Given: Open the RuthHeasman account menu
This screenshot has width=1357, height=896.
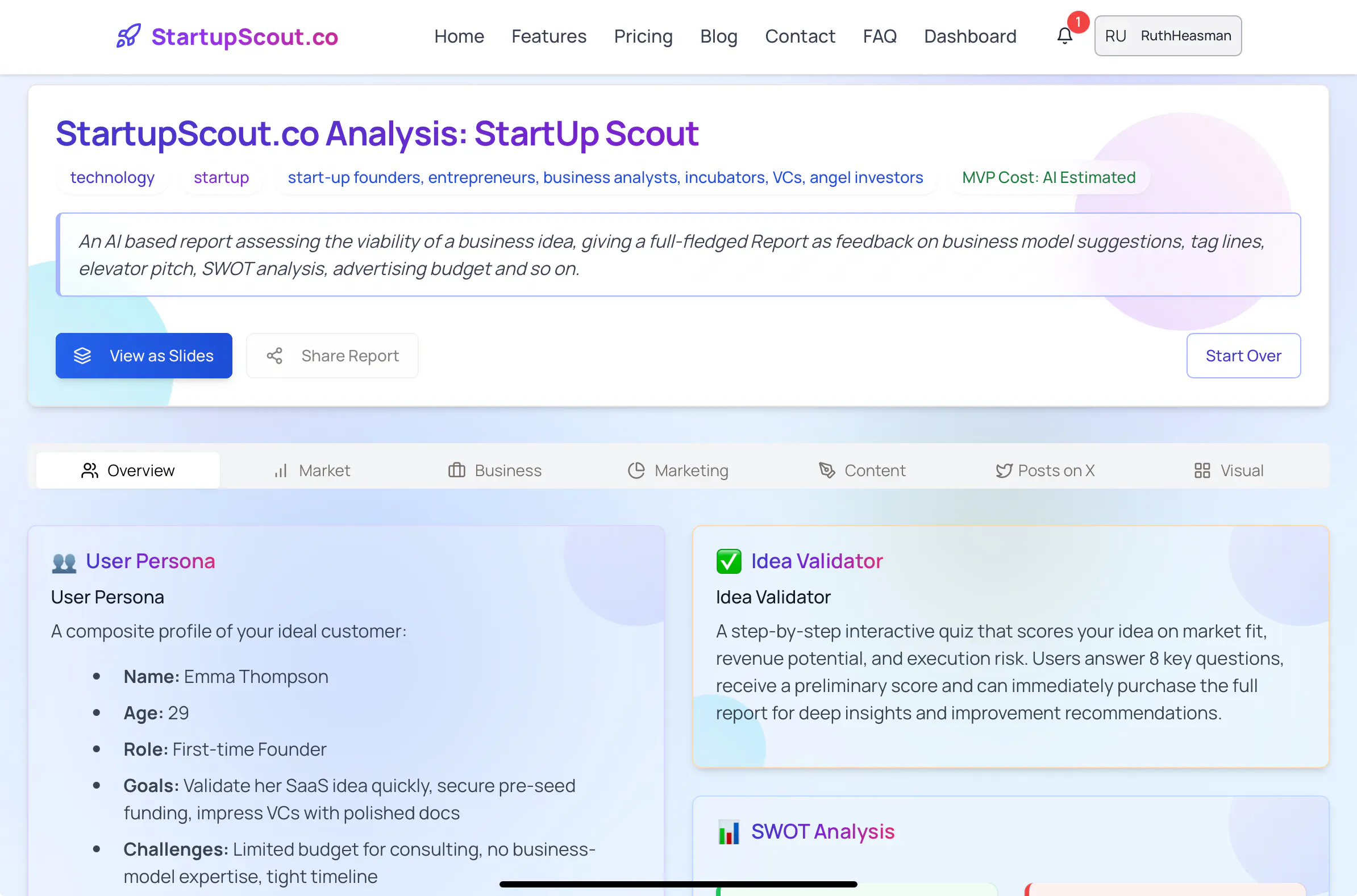Looking at the screenshot, I should 1168,36.
